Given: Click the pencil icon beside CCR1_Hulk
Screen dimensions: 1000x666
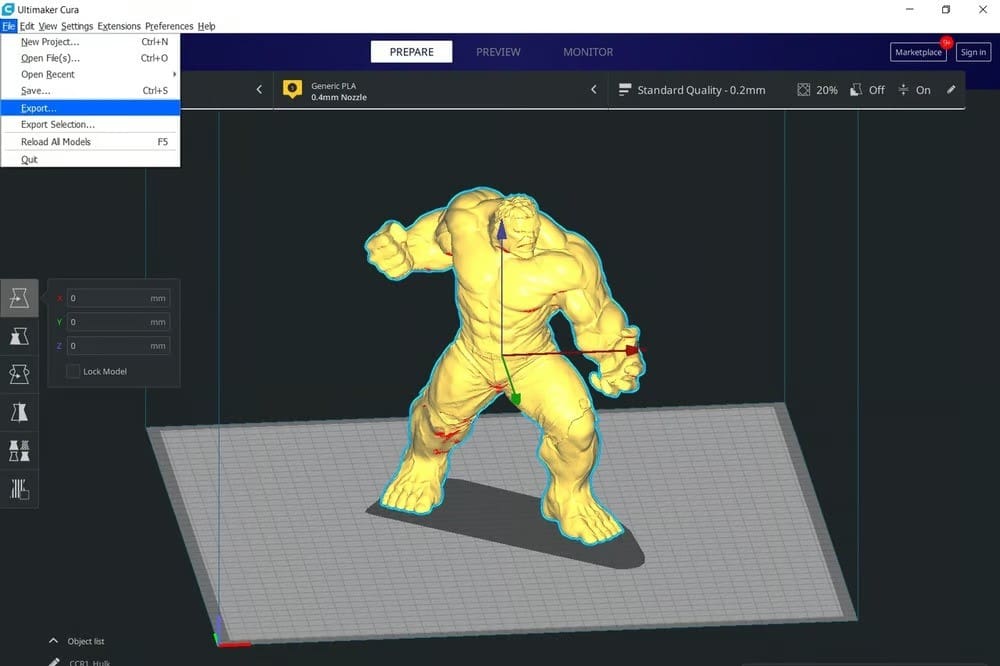Looking at the screenshot, I should point(55,662).
